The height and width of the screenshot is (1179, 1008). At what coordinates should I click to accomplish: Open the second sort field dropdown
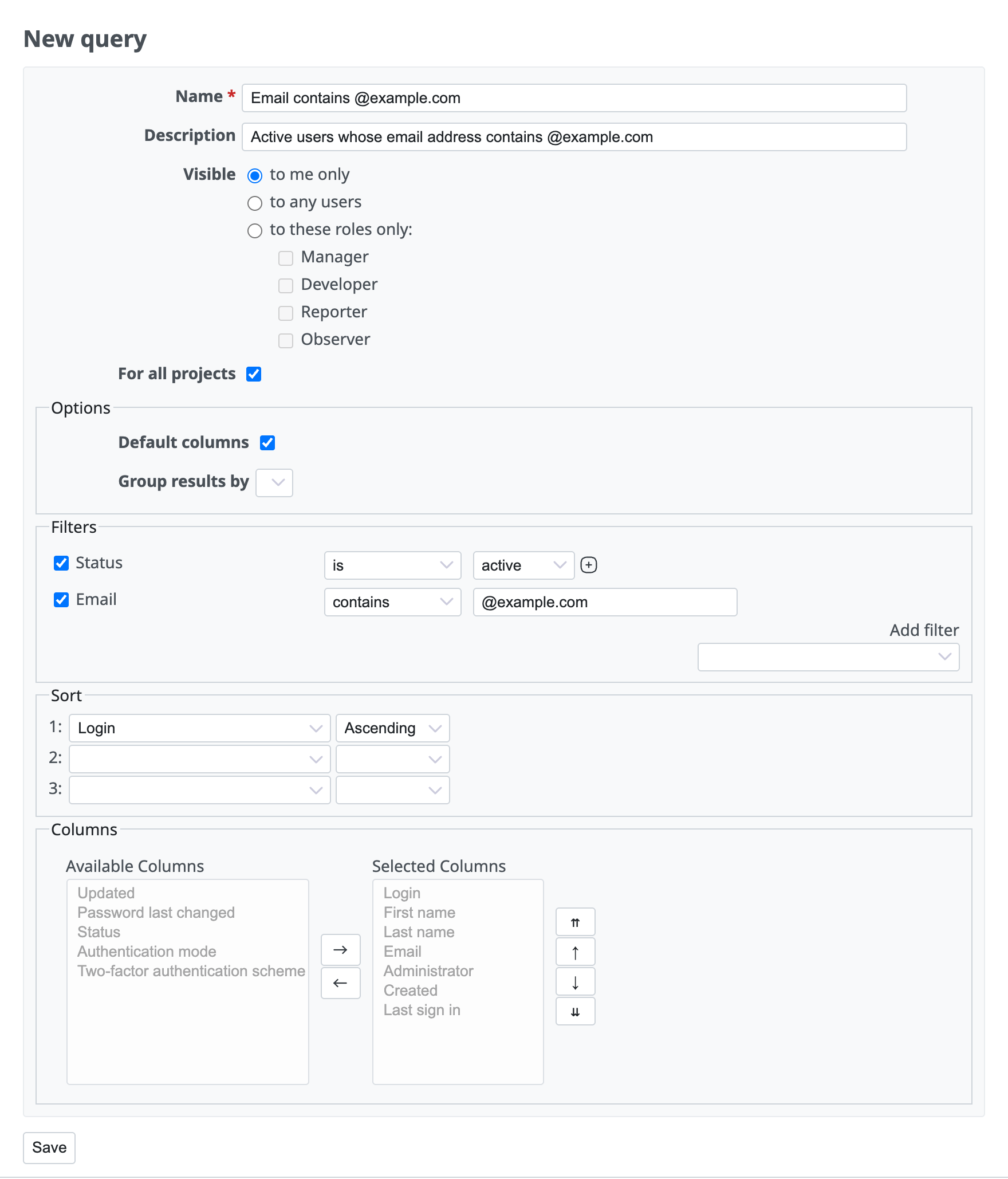click(200, 759)
